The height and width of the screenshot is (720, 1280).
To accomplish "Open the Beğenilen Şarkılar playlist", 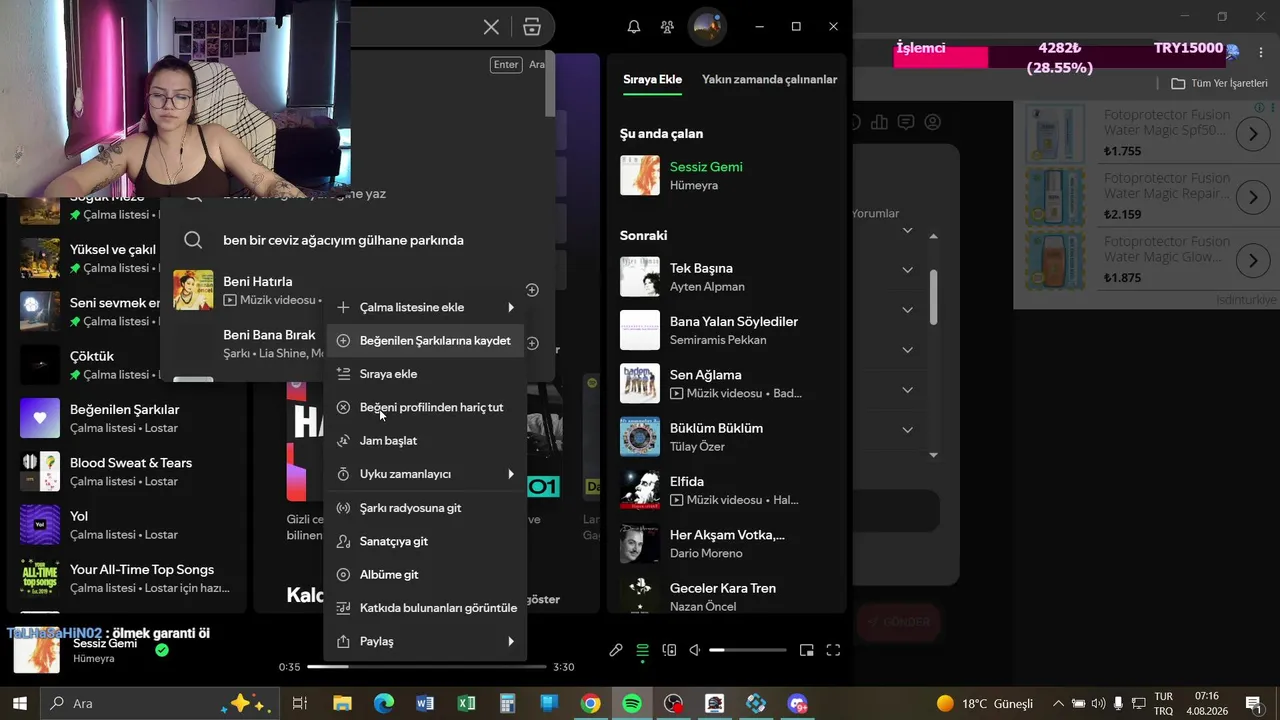I will [x=127, y=418].
